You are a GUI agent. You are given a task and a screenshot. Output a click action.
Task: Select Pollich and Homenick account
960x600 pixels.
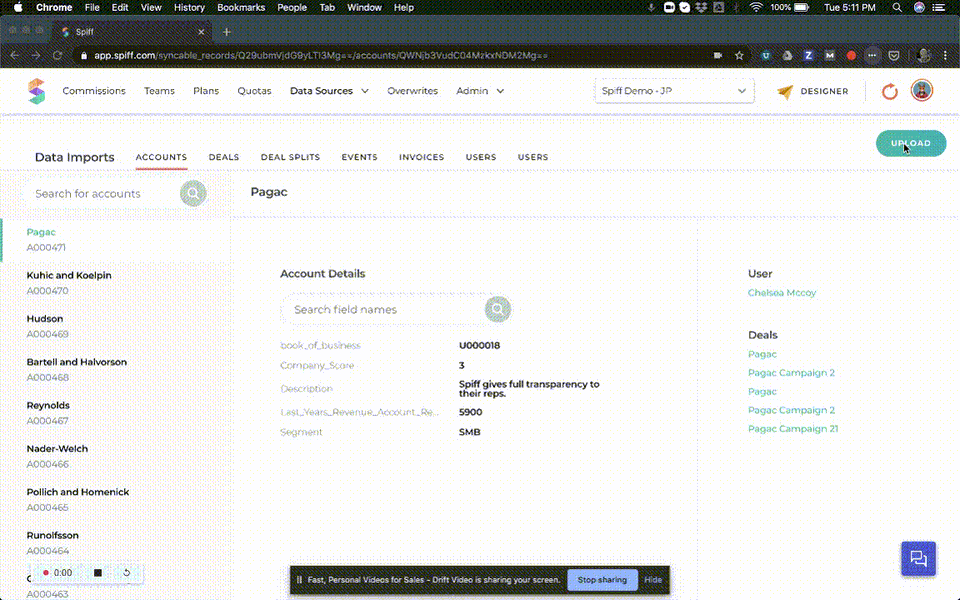pos(115,500)
